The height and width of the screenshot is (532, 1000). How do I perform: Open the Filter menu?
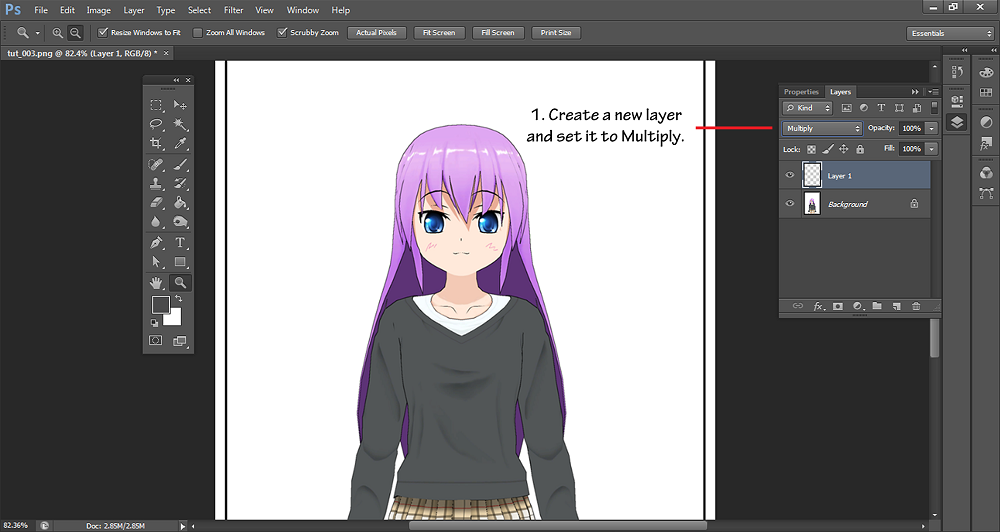point(233,10)
